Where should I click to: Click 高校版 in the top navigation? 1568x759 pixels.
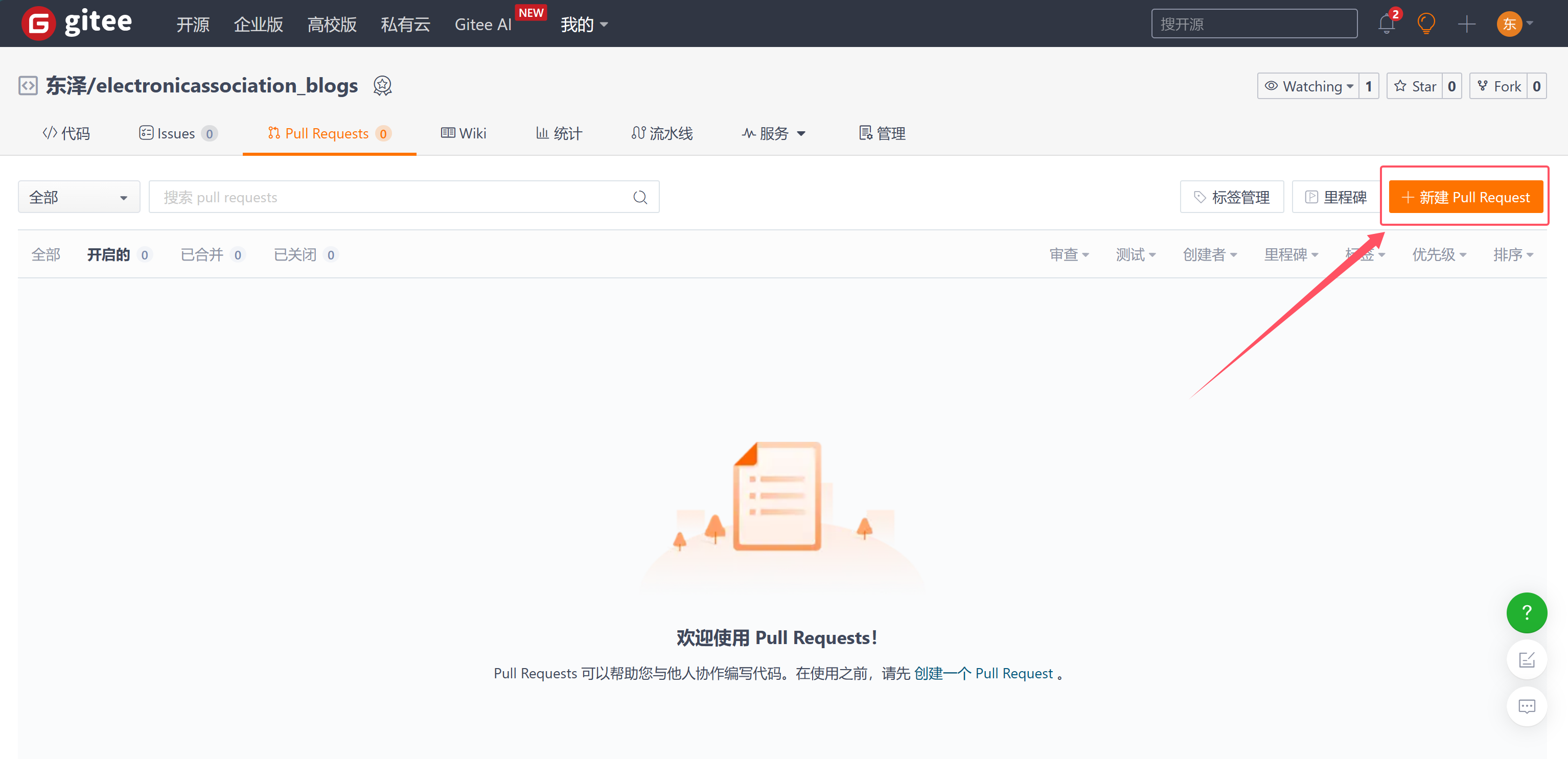[332, 25]
